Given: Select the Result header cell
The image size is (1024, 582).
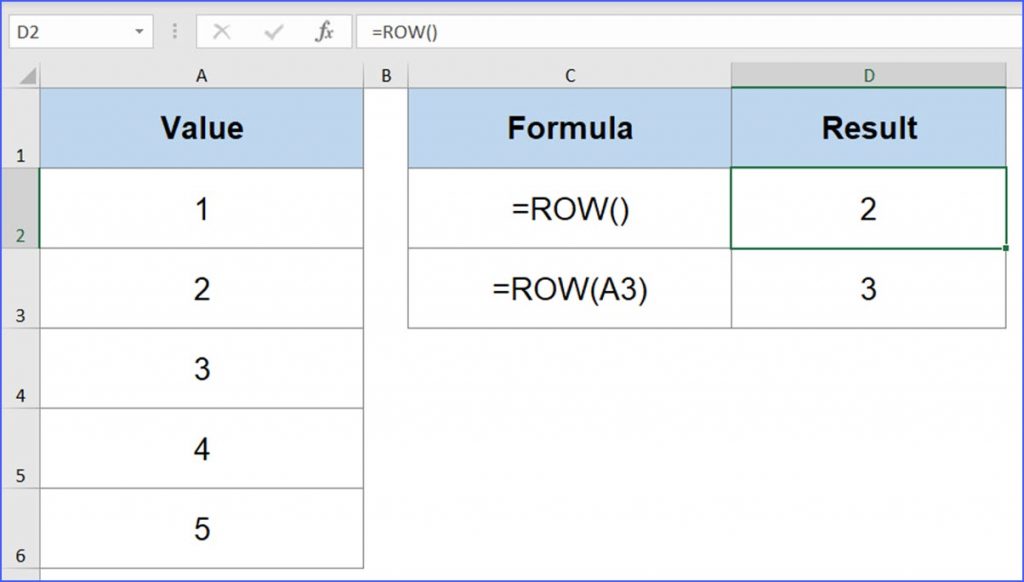Looking at the screenshot, I should (x=868, y=128).
